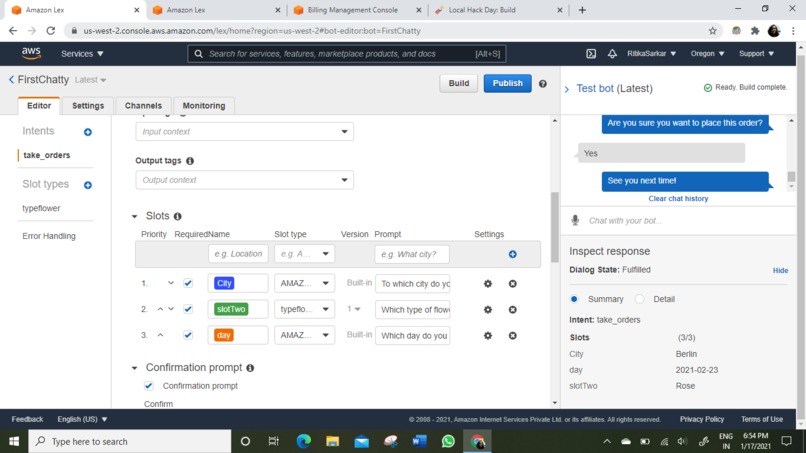Collapse the Confirmation prompt section

135,368
